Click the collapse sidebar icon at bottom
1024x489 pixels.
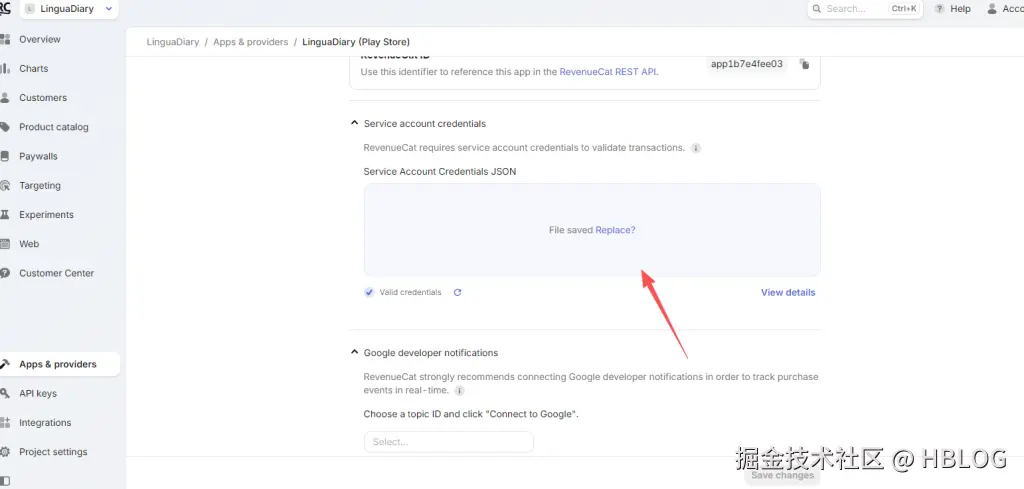[x=5, y=481]
